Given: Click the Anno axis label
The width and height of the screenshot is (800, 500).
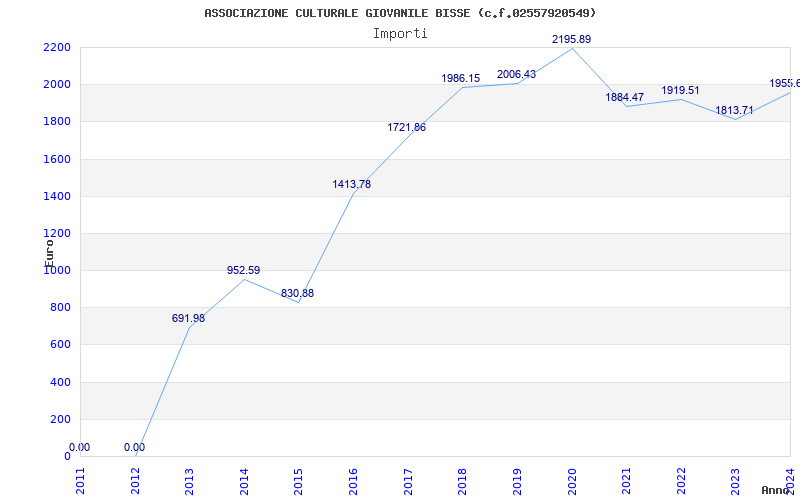Looking at the screenshot, I should [776, 490].
